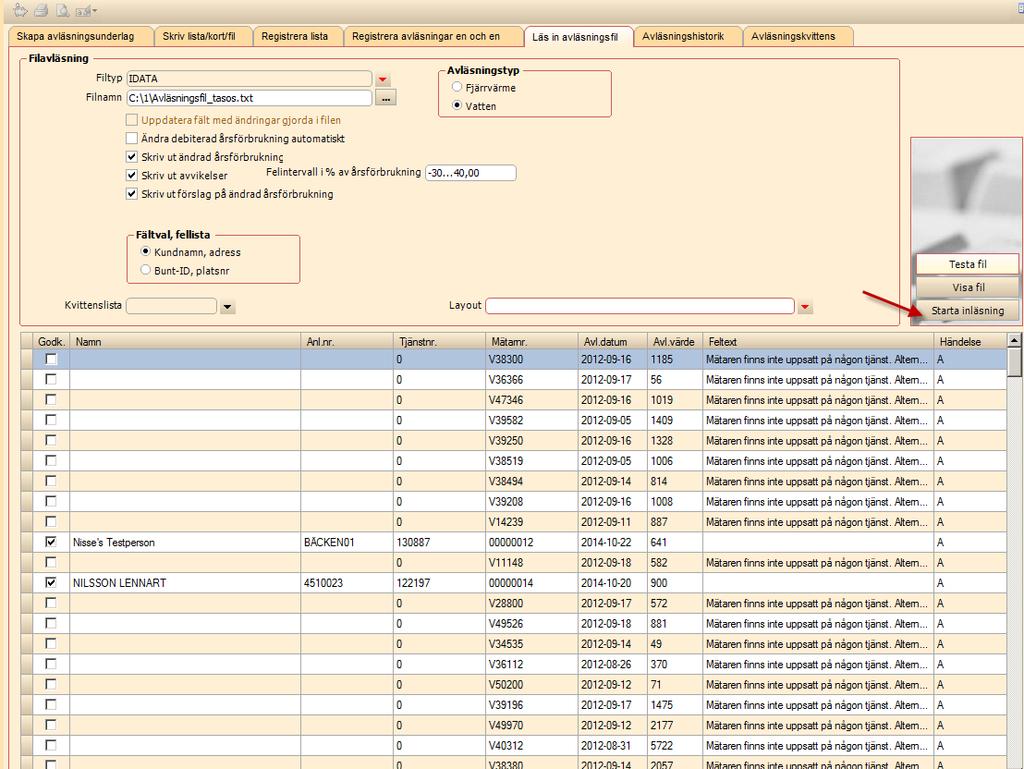Image resolution: width=1024 pixels, height=769 pixels.
Task: Sort by the Avl.datum column header
Action: coord(613,341)
